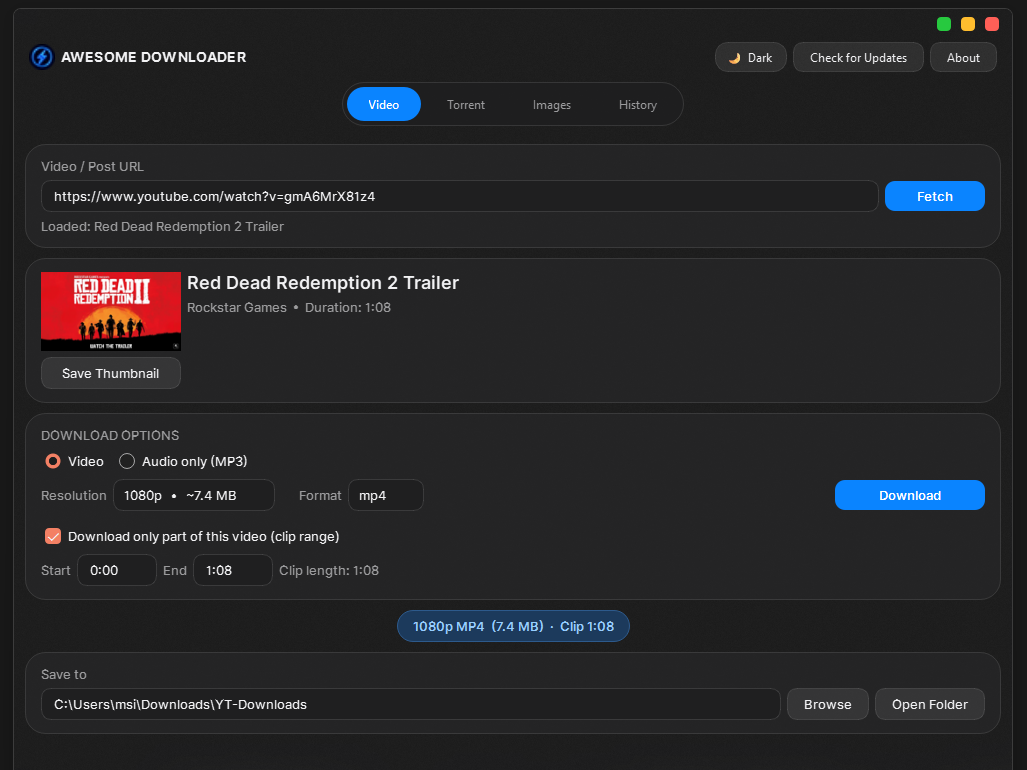Screen dimensions: 1027x770
Task: Click the red close window dot
Action: click(992, 24)
